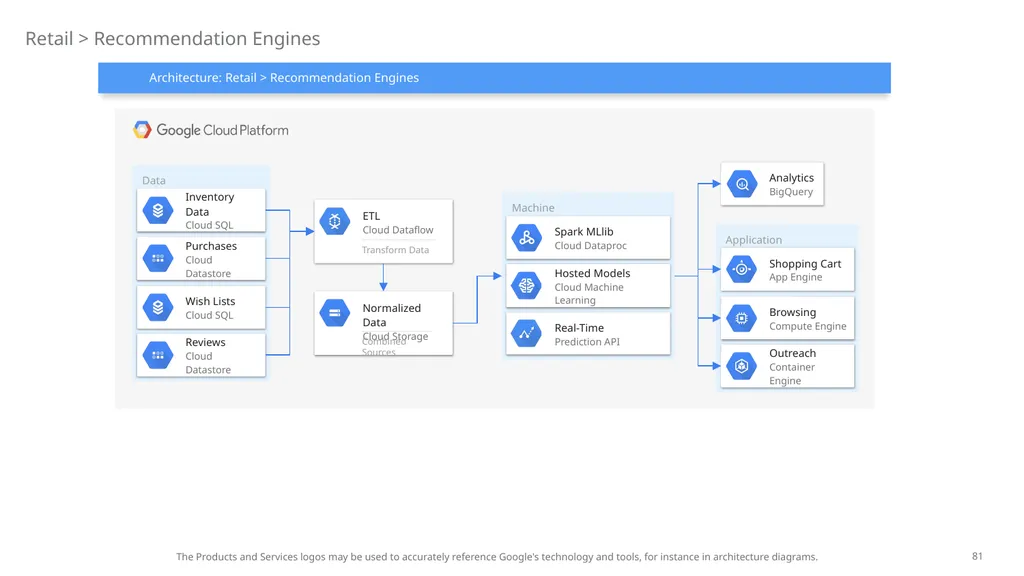Click the 'Hosted Models' label
The image size is (1024, 576).
[x=592, y=273]
